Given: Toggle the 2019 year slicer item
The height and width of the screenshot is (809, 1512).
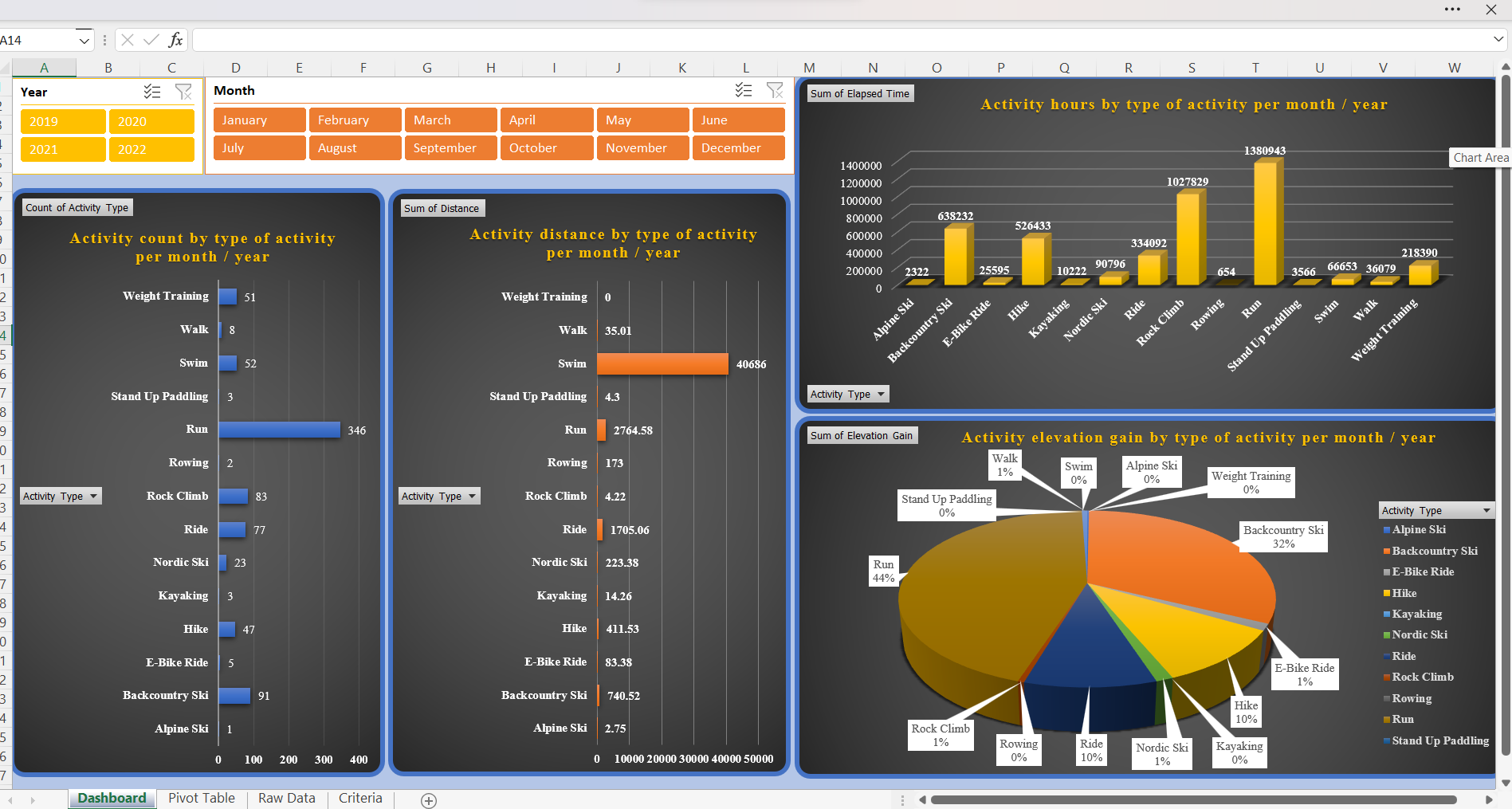Looking at the screenshot, I should [x=63, y=121].
